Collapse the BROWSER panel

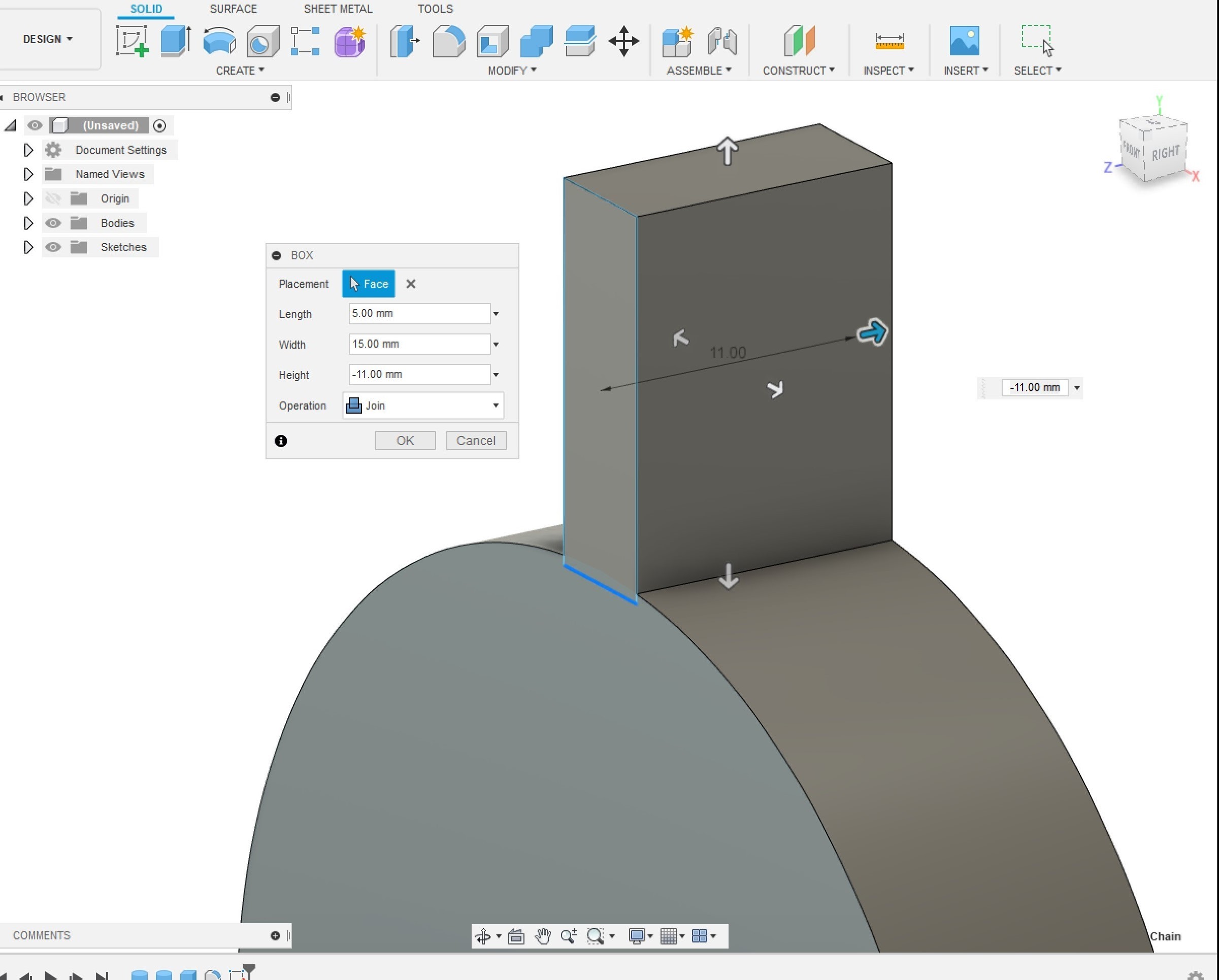275,97
